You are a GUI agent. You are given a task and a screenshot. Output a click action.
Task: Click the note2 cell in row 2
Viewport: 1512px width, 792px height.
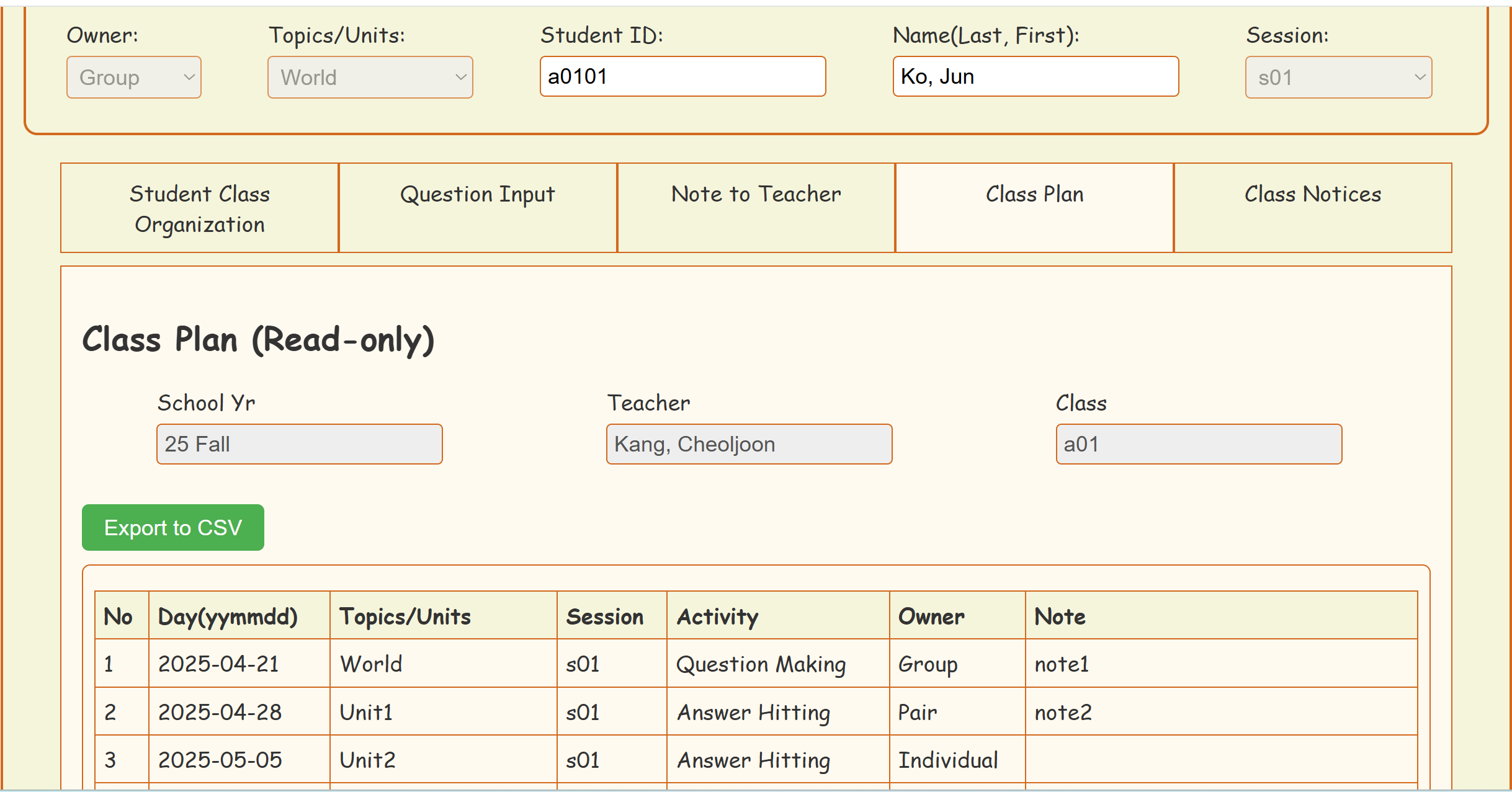[1063, 713]
